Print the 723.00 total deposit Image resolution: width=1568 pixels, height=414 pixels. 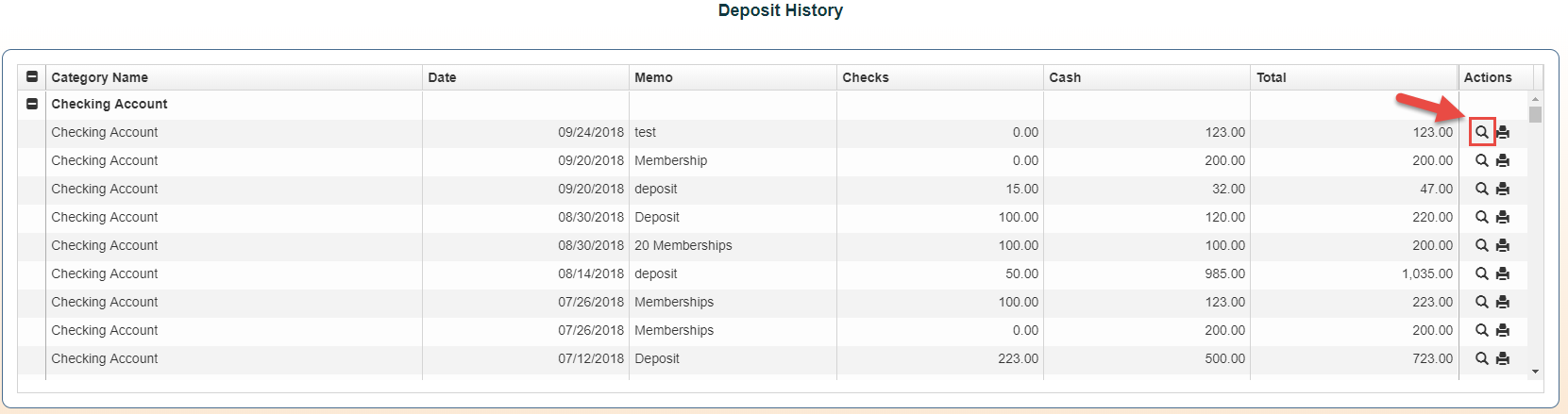(1503, 358)
